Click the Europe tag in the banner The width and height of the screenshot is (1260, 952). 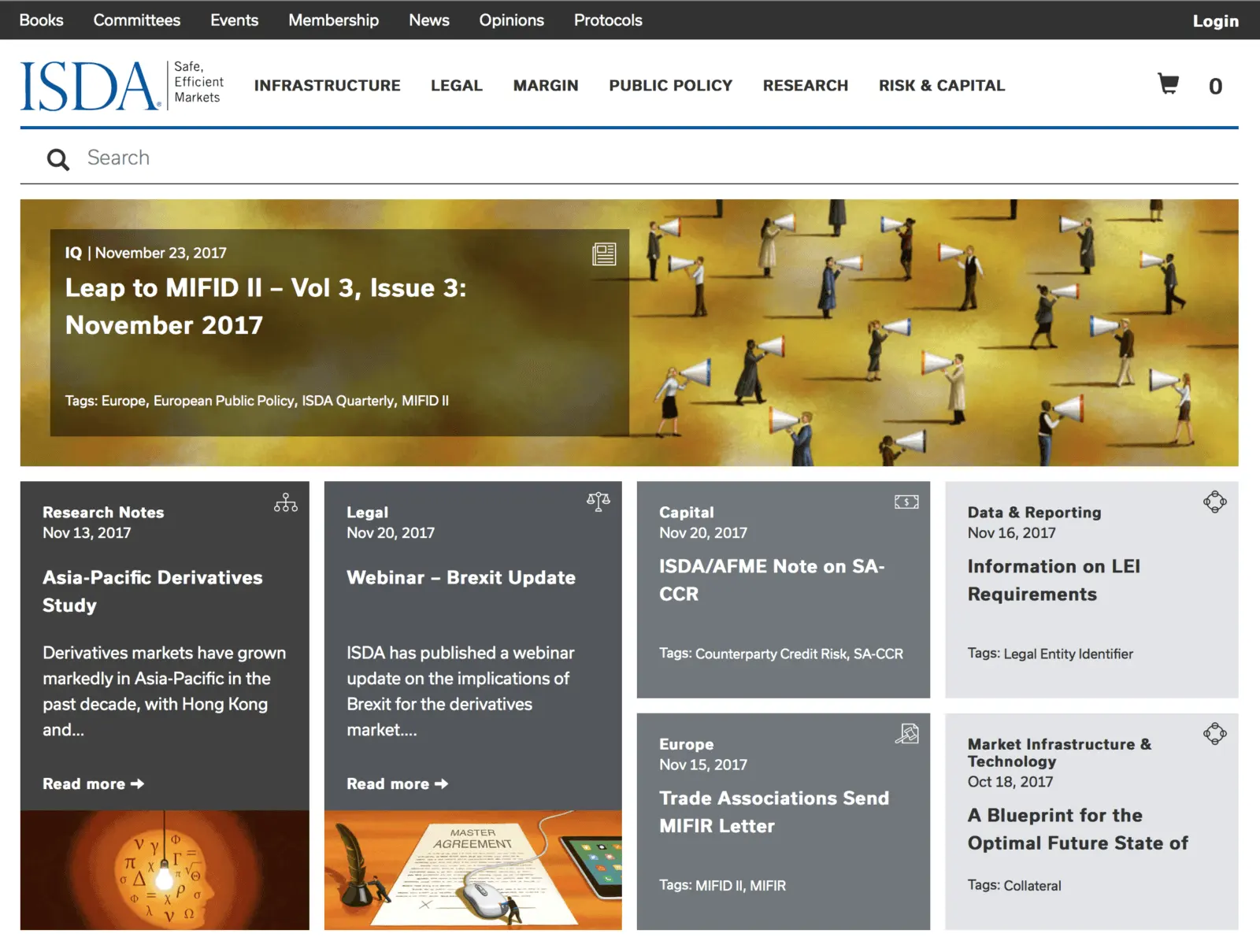pos(123,401)
